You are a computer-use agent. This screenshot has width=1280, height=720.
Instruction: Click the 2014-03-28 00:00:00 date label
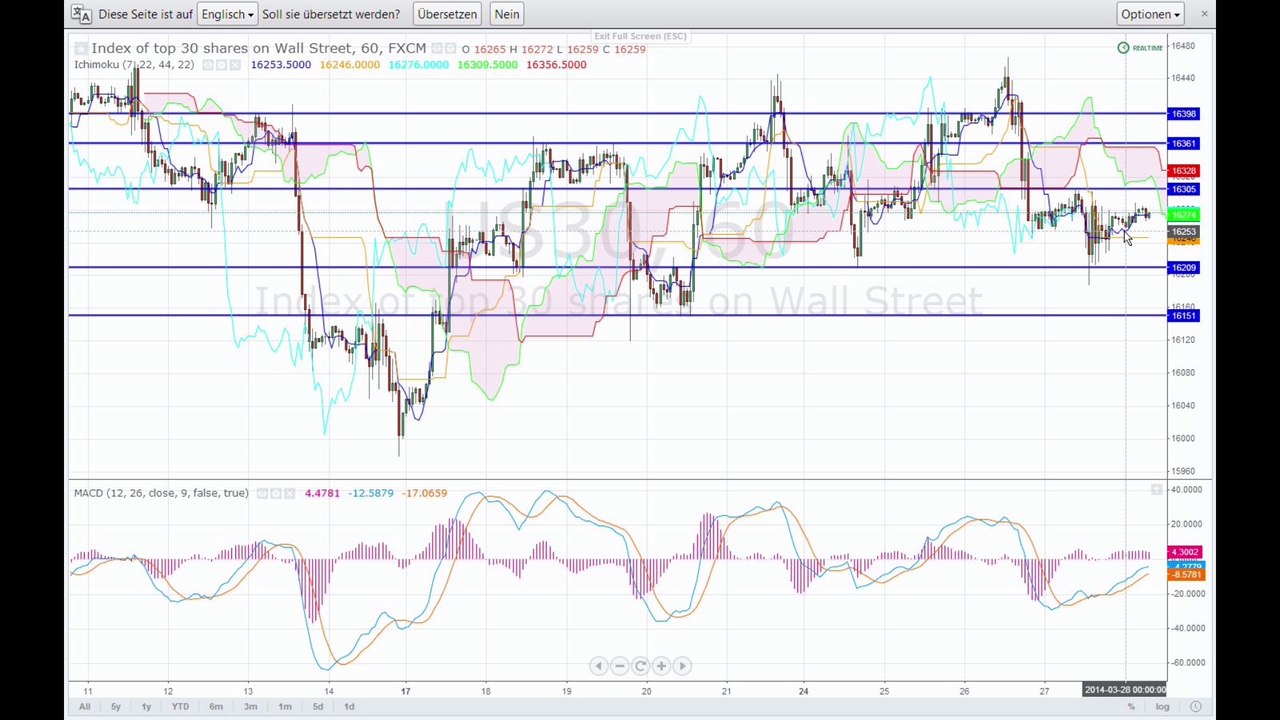(x=1125, y=690)
